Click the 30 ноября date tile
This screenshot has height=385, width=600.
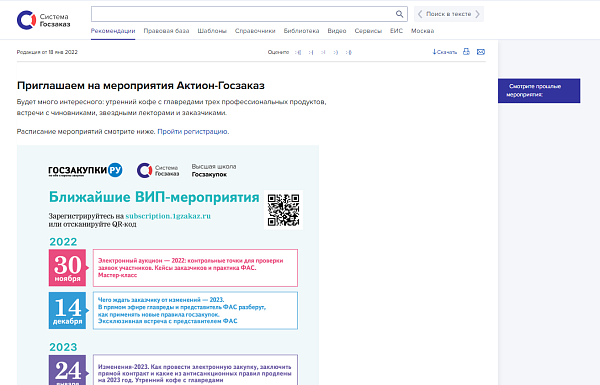[67, 268]
